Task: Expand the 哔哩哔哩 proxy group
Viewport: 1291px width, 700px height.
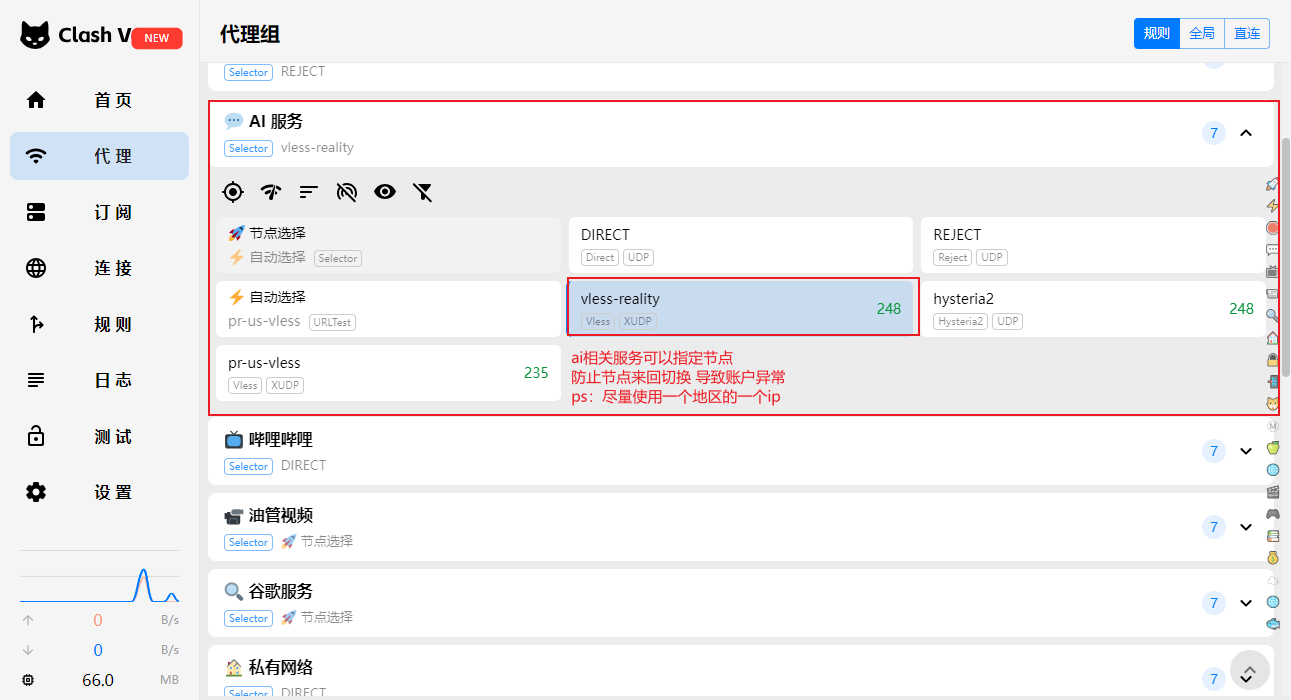Action: point(1246,451)
